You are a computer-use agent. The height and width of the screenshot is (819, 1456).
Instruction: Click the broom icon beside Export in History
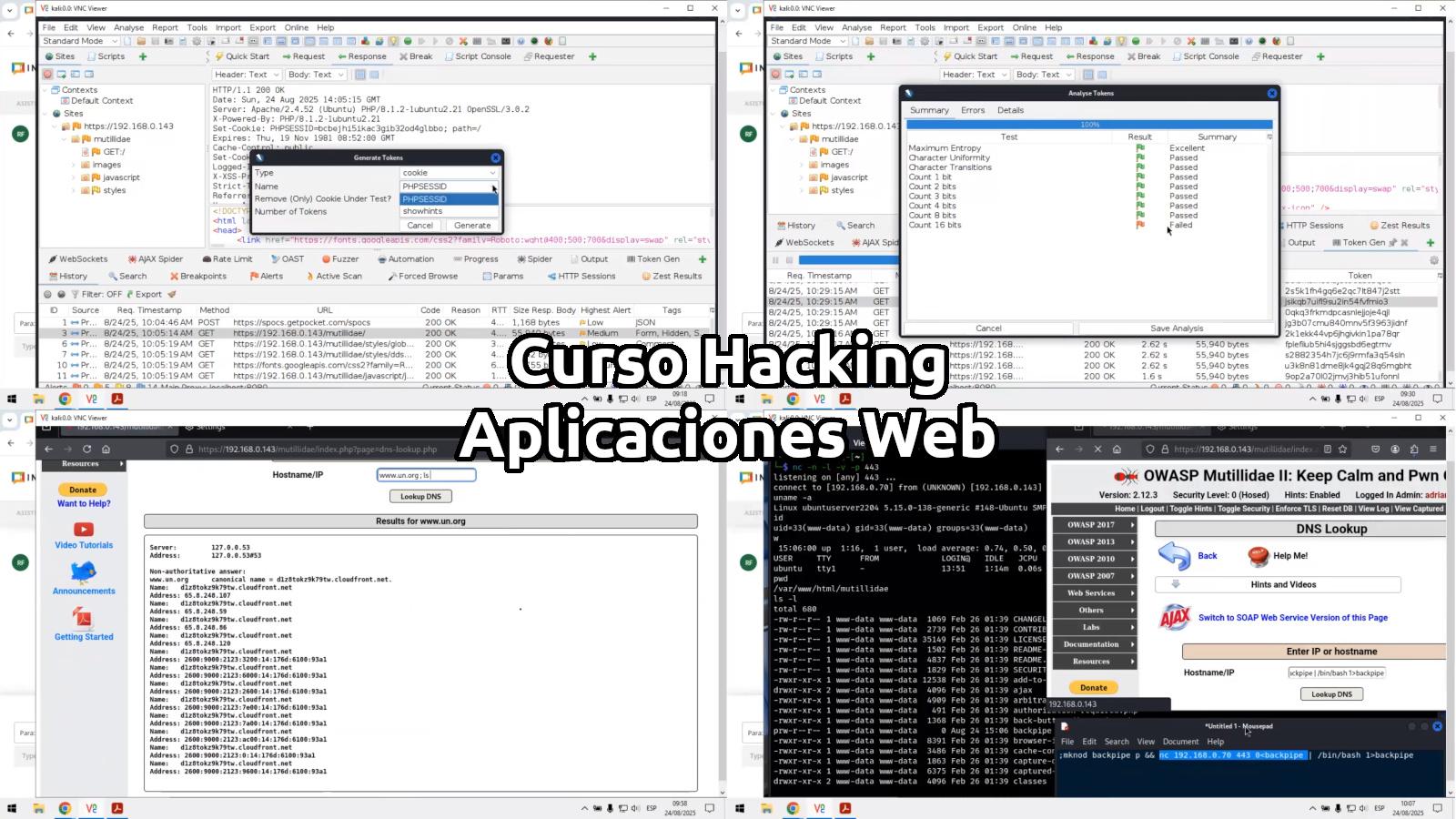(x=172, y=294)
